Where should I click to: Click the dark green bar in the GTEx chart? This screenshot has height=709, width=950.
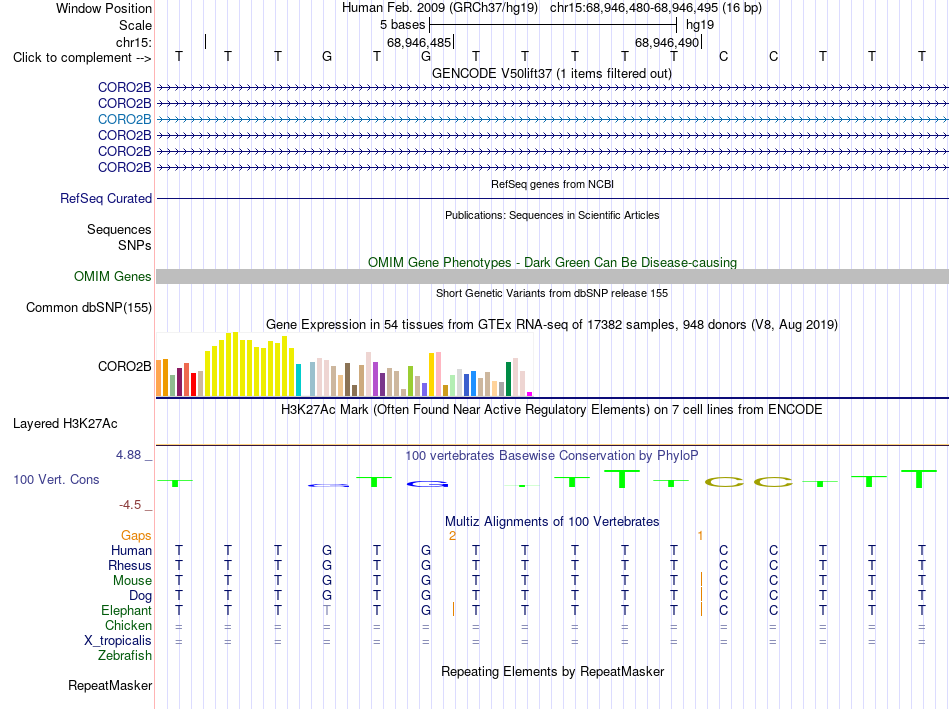[508, 379]
